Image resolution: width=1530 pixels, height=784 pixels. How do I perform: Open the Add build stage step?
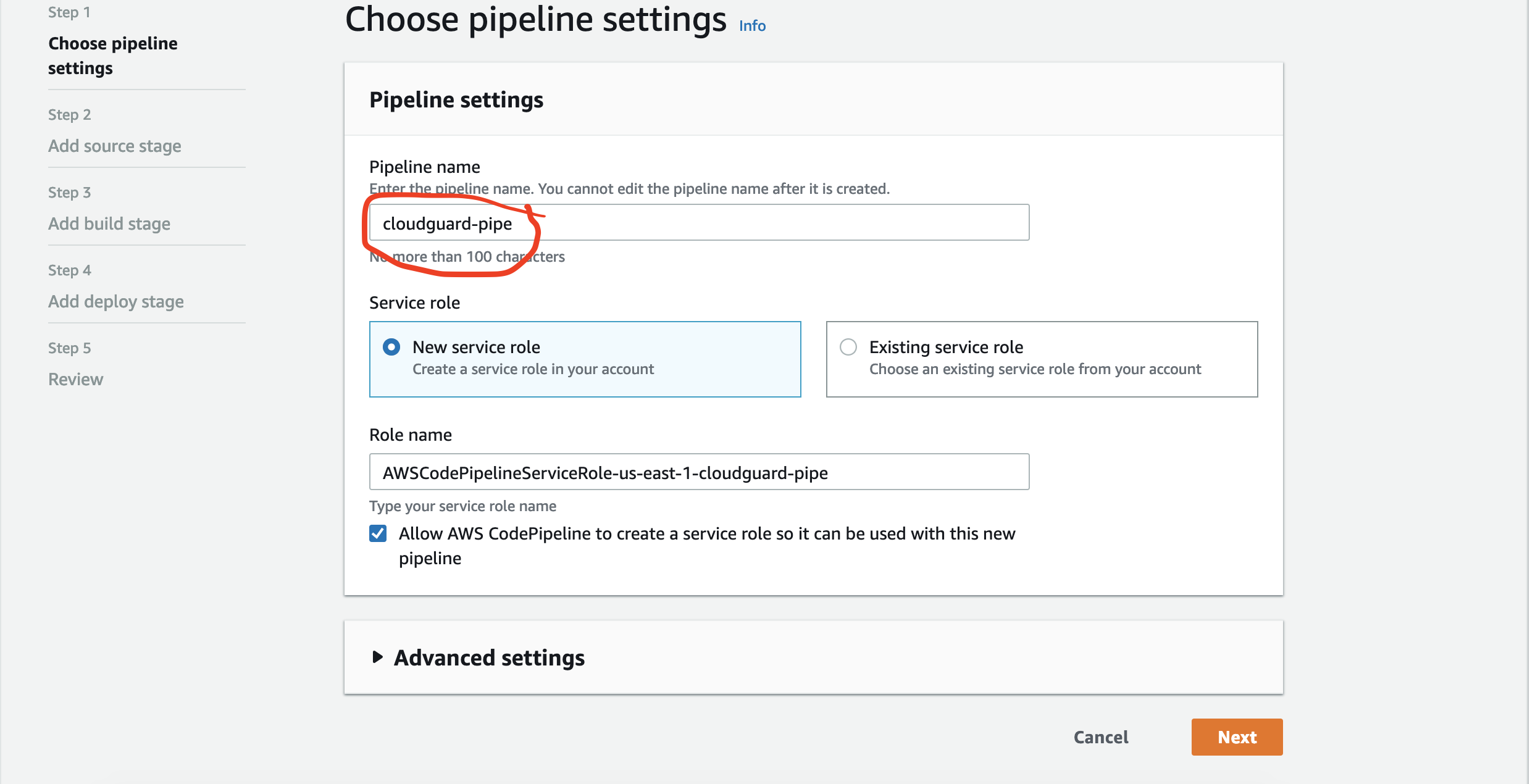[109, 224]
